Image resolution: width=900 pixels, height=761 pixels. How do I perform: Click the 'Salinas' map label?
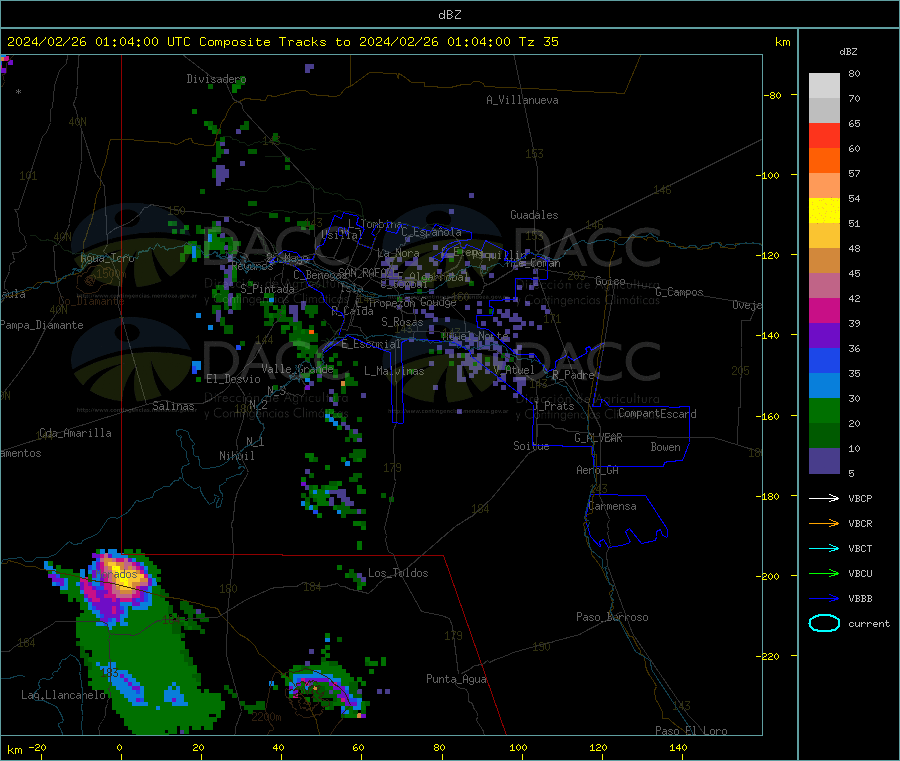[173, 406]
